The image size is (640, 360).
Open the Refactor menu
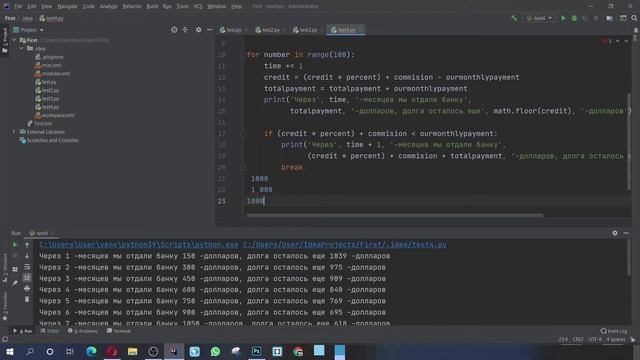click(x=132, y=6)
